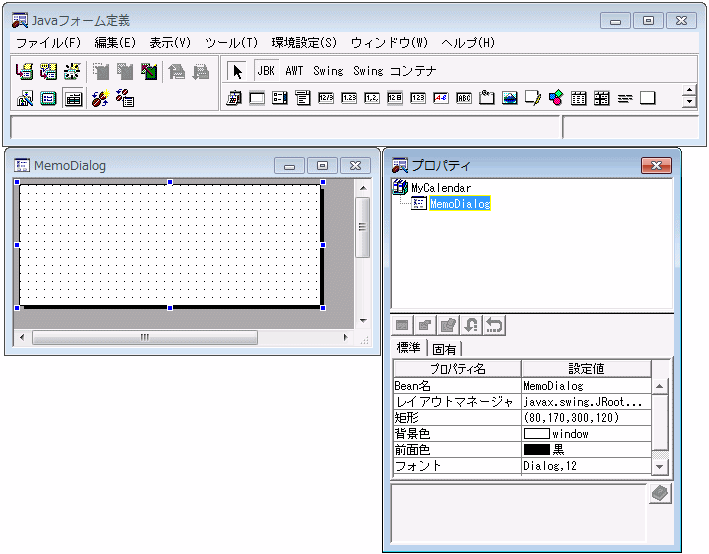Click scroll-down arrow of property table
Image resolution: width=709 pixels, height=554 pixels.
pos(660,467)
